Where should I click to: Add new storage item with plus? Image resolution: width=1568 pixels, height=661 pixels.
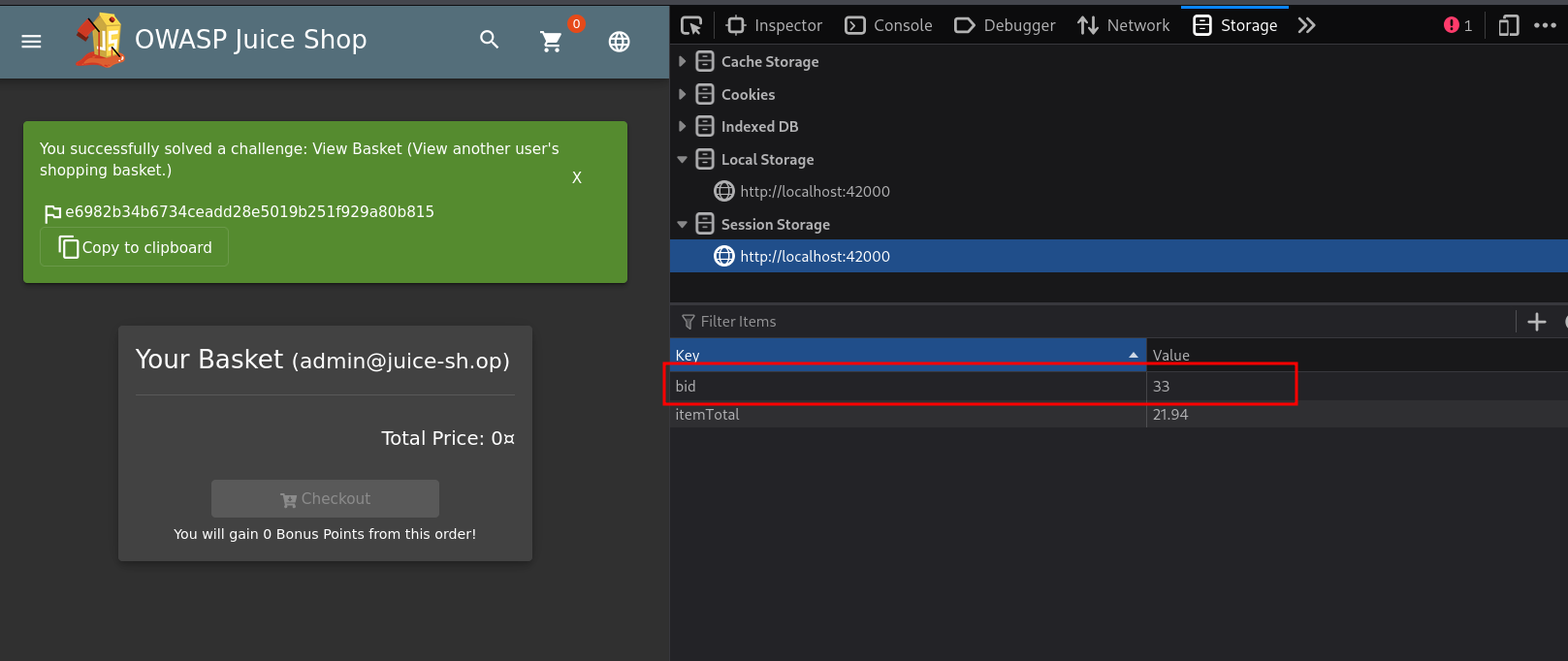[x=1536, y=322]
